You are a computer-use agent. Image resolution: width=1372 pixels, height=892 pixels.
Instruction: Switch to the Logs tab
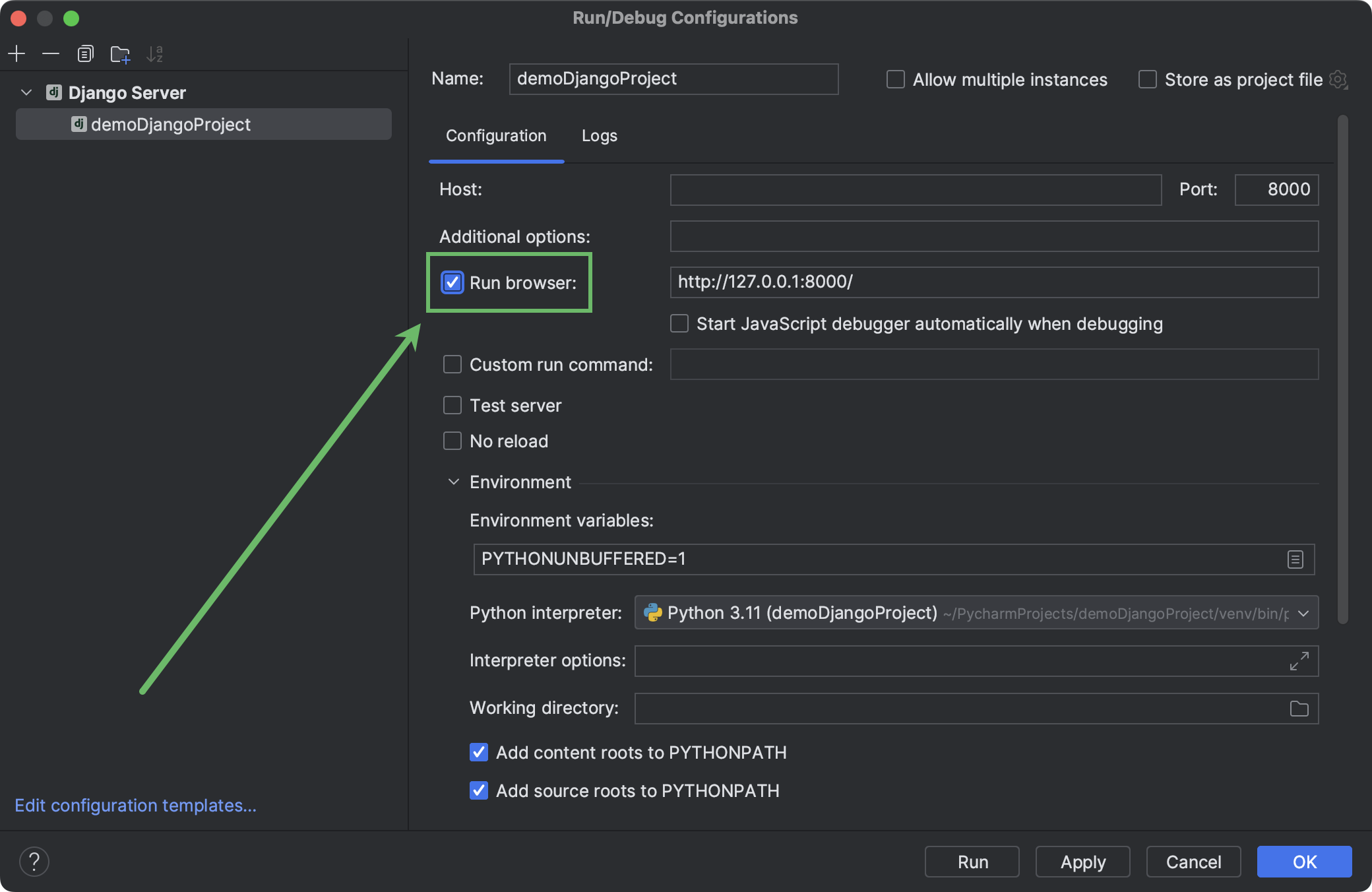coord(599,136)
